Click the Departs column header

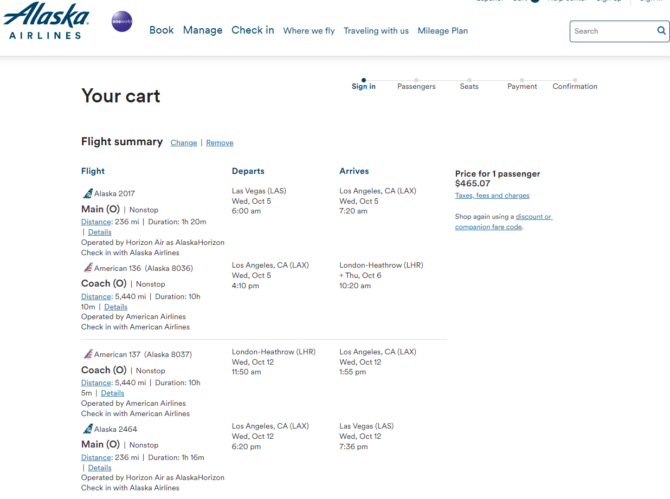pos(248,171)
